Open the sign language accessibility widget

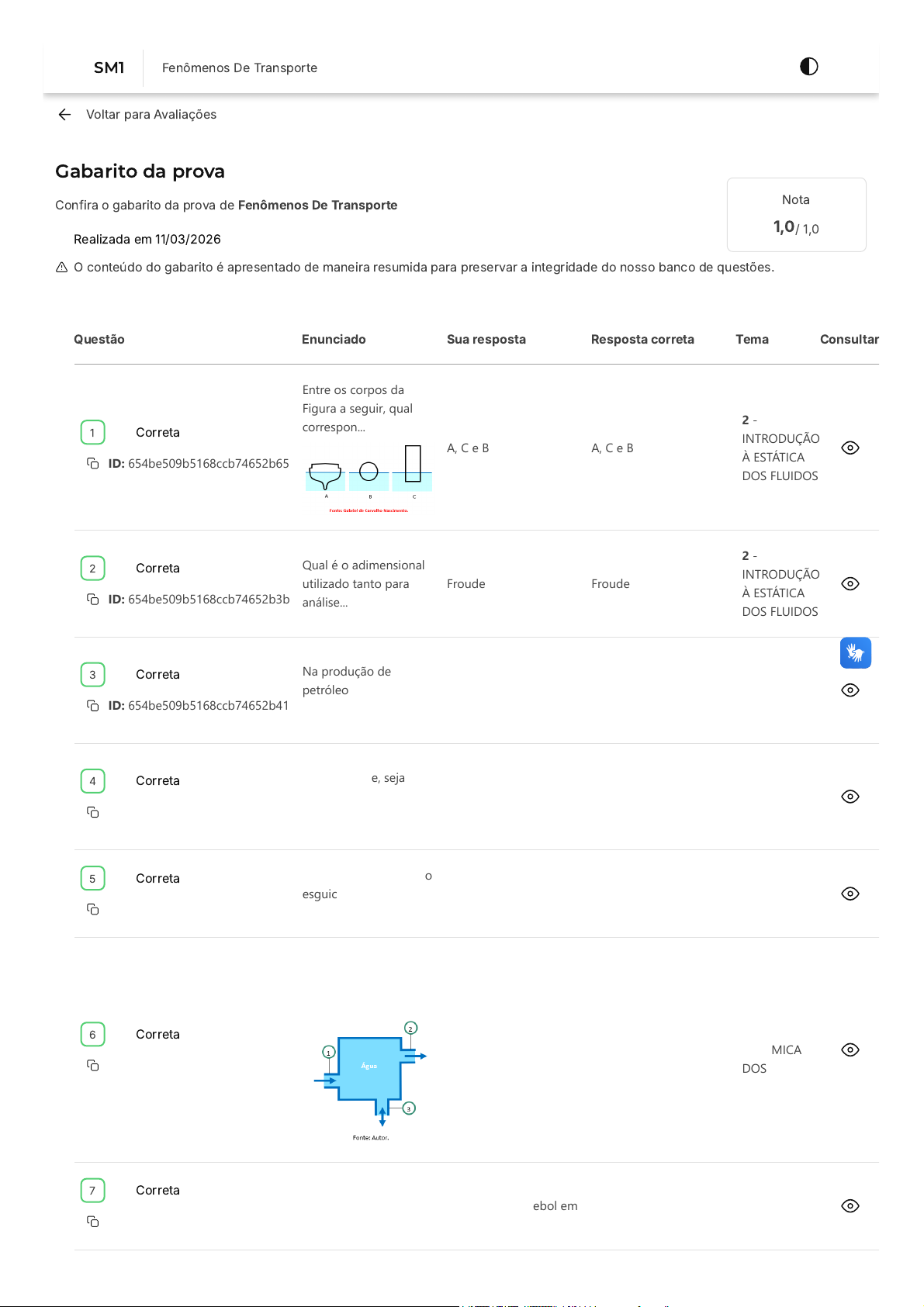pyautogui.click(x=855, y=653)
